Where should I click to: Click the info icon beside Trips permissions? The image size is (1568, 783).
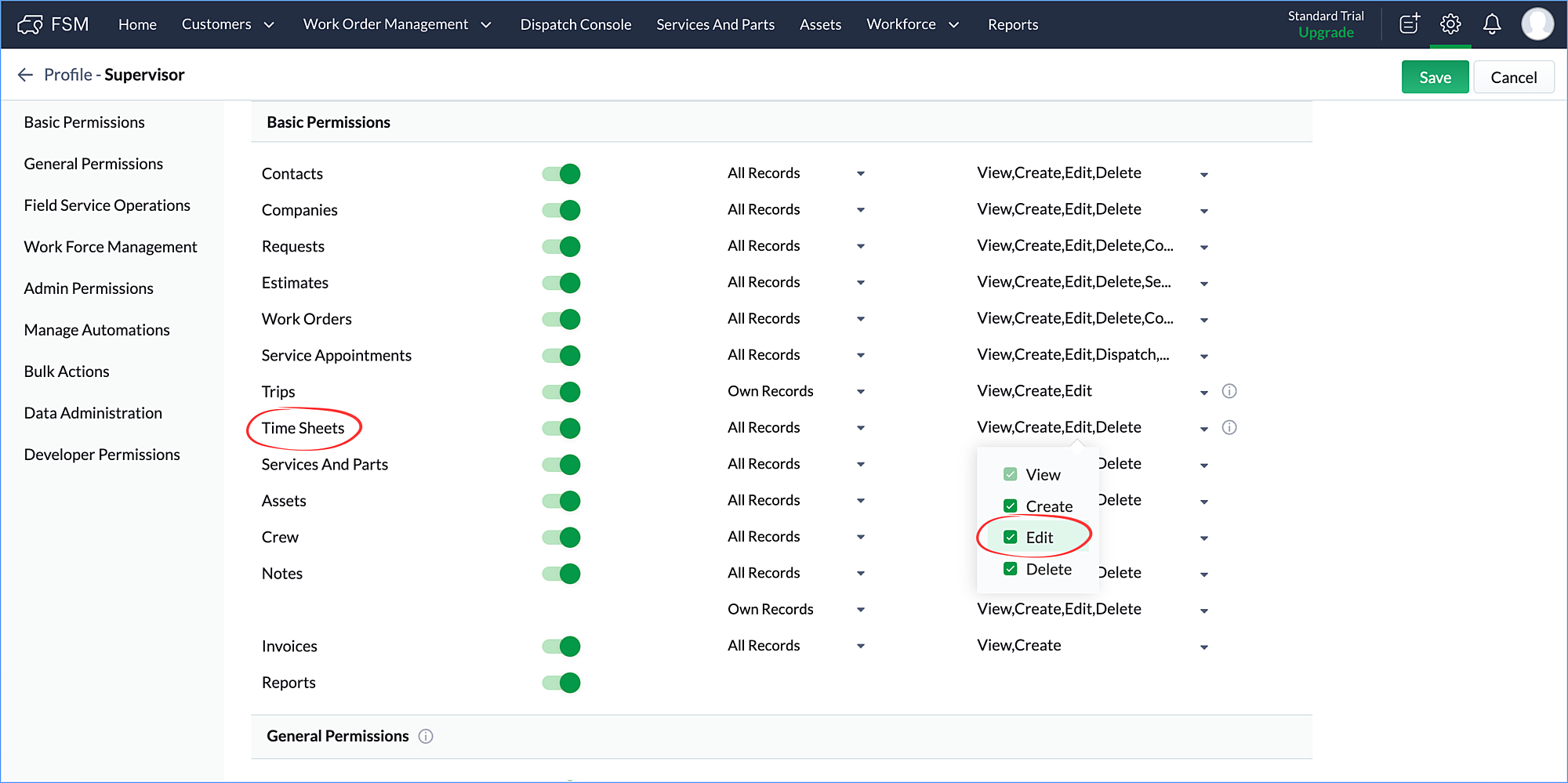[x=1229, y=391]
